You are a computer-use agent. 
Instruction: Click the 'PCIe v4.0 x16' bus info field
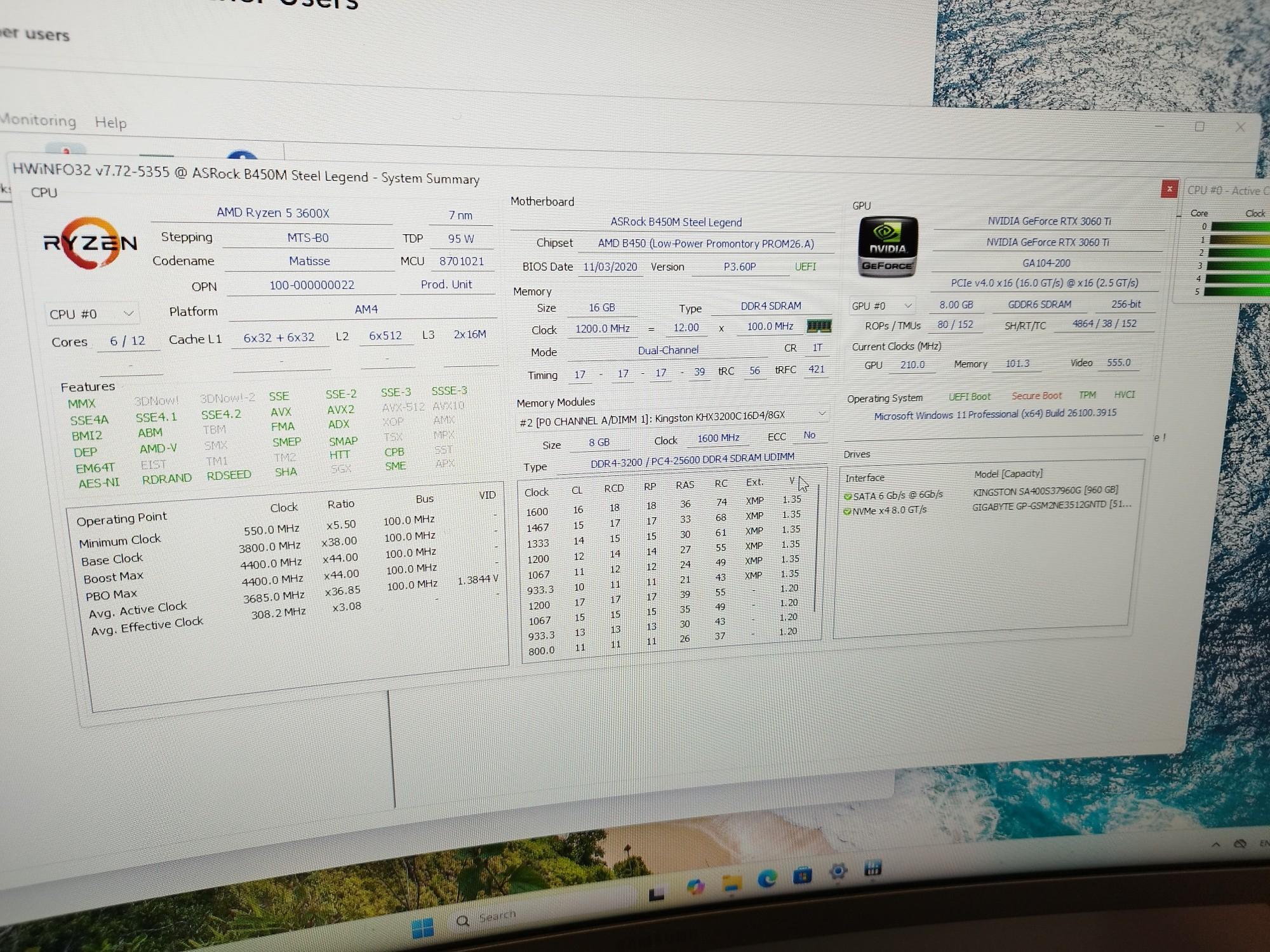click(x=1044, y=283)
